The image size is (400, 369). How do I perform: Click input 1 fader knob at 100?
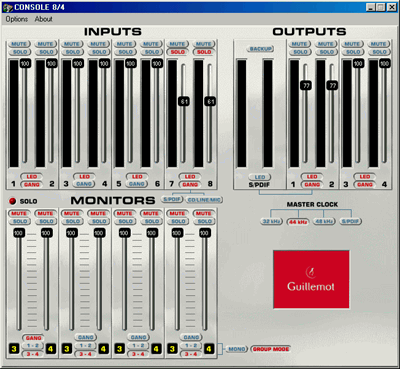point(25,64)
